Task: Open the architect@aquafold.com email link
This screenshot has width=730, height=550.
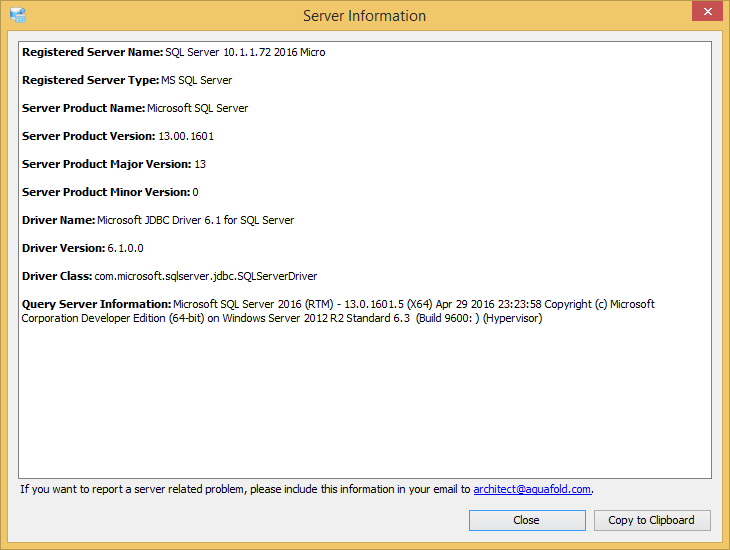Action: [x=532, y=489]
